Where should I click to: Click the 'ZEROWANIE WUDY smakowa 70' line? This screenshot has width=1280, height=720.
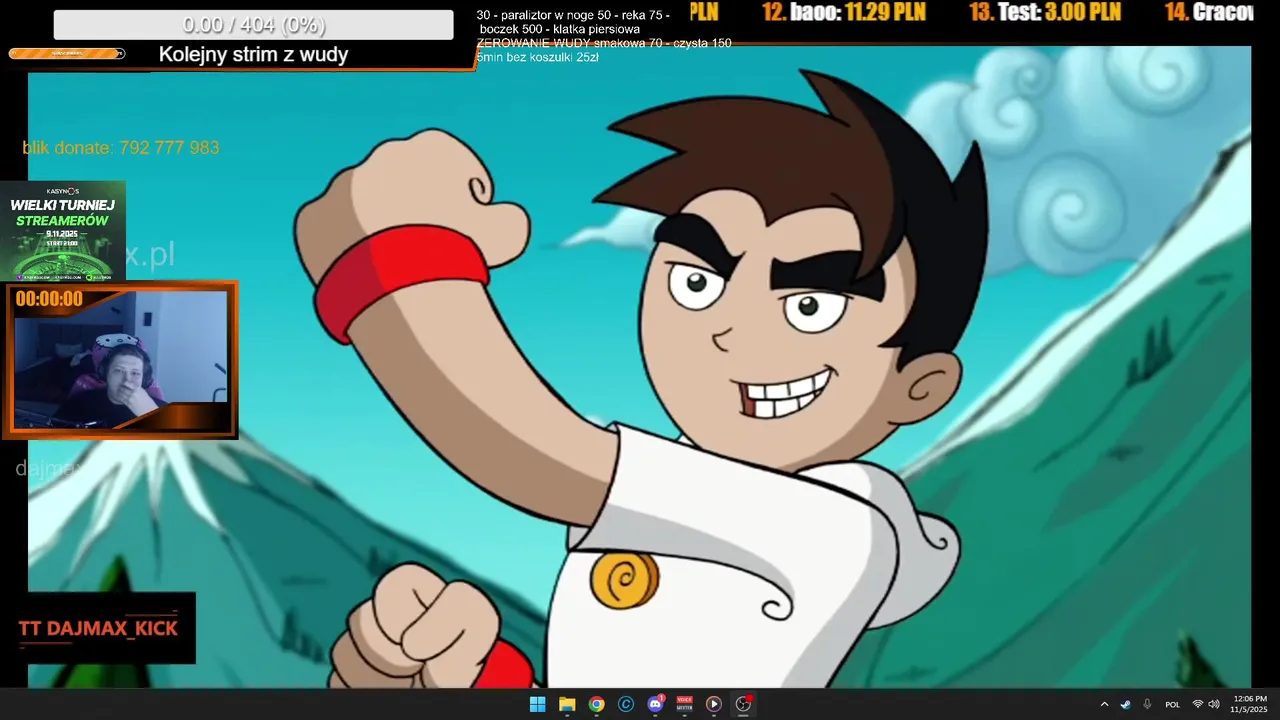604,43
